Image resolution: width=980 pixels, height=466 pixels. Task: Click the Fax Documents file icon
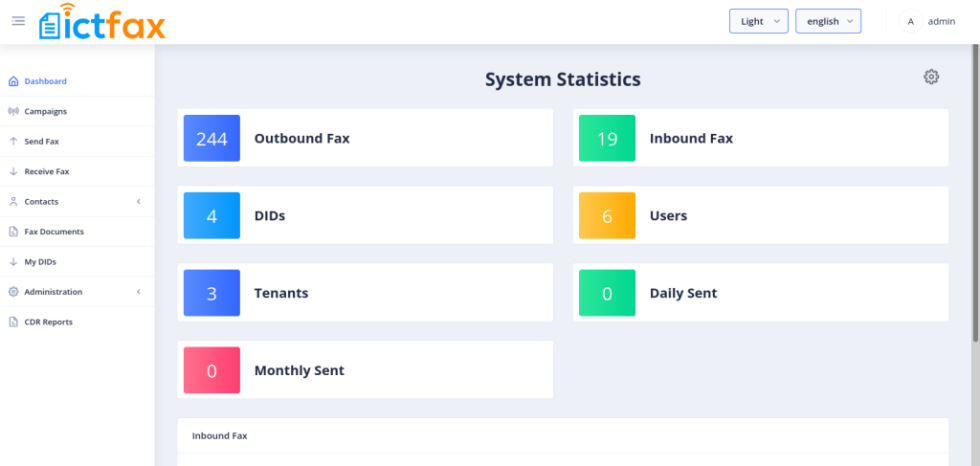[x=13, y=231]
